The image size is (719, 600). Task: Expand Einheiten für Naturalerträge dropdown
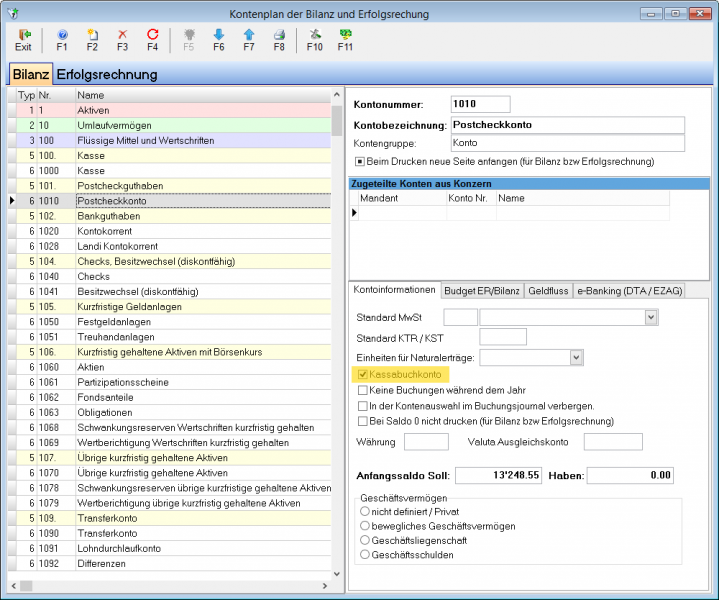pos(576,357)
